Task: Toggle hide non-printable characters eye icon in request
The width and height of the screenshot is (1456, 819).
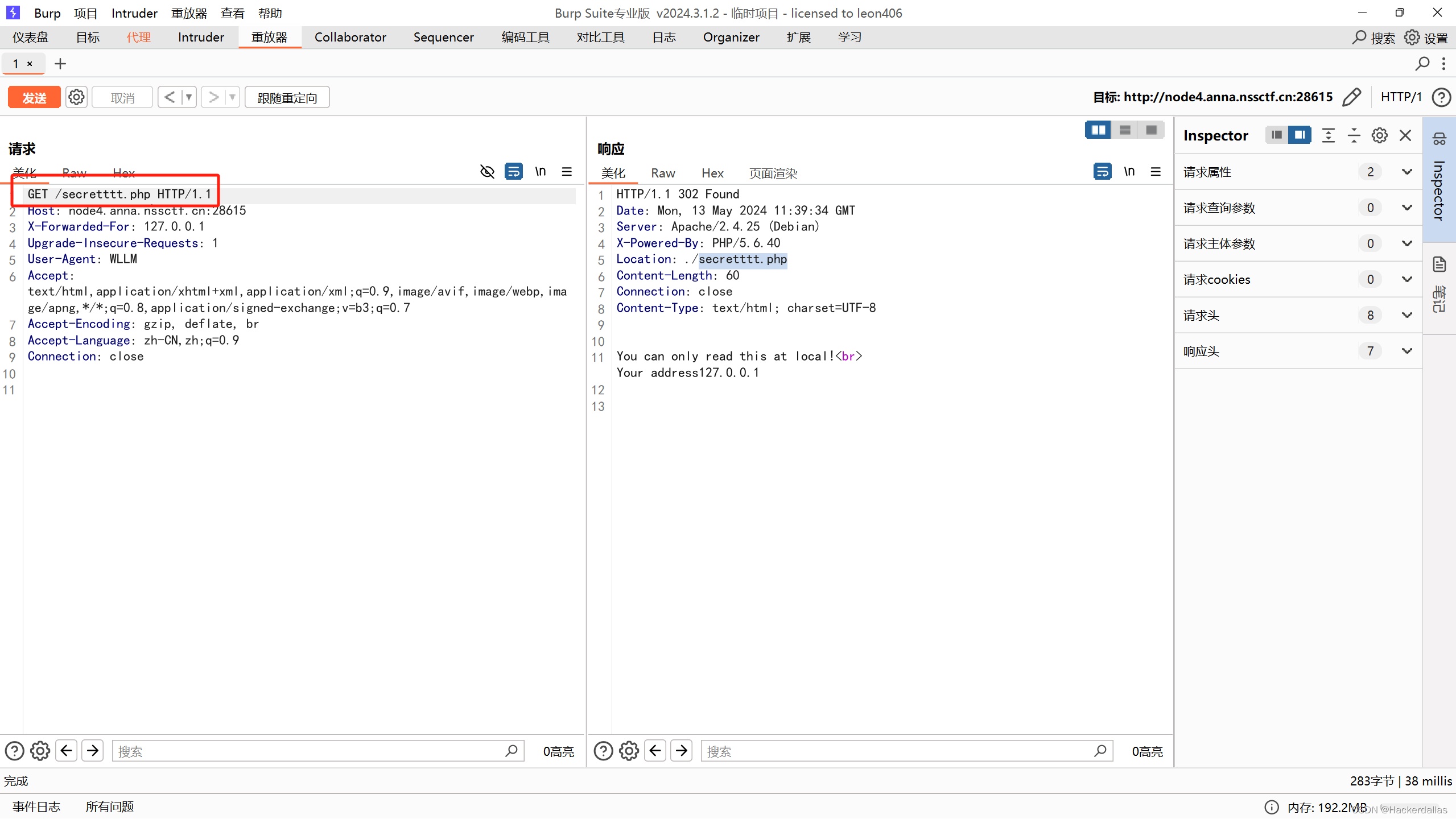Action: tap(487, 172)
